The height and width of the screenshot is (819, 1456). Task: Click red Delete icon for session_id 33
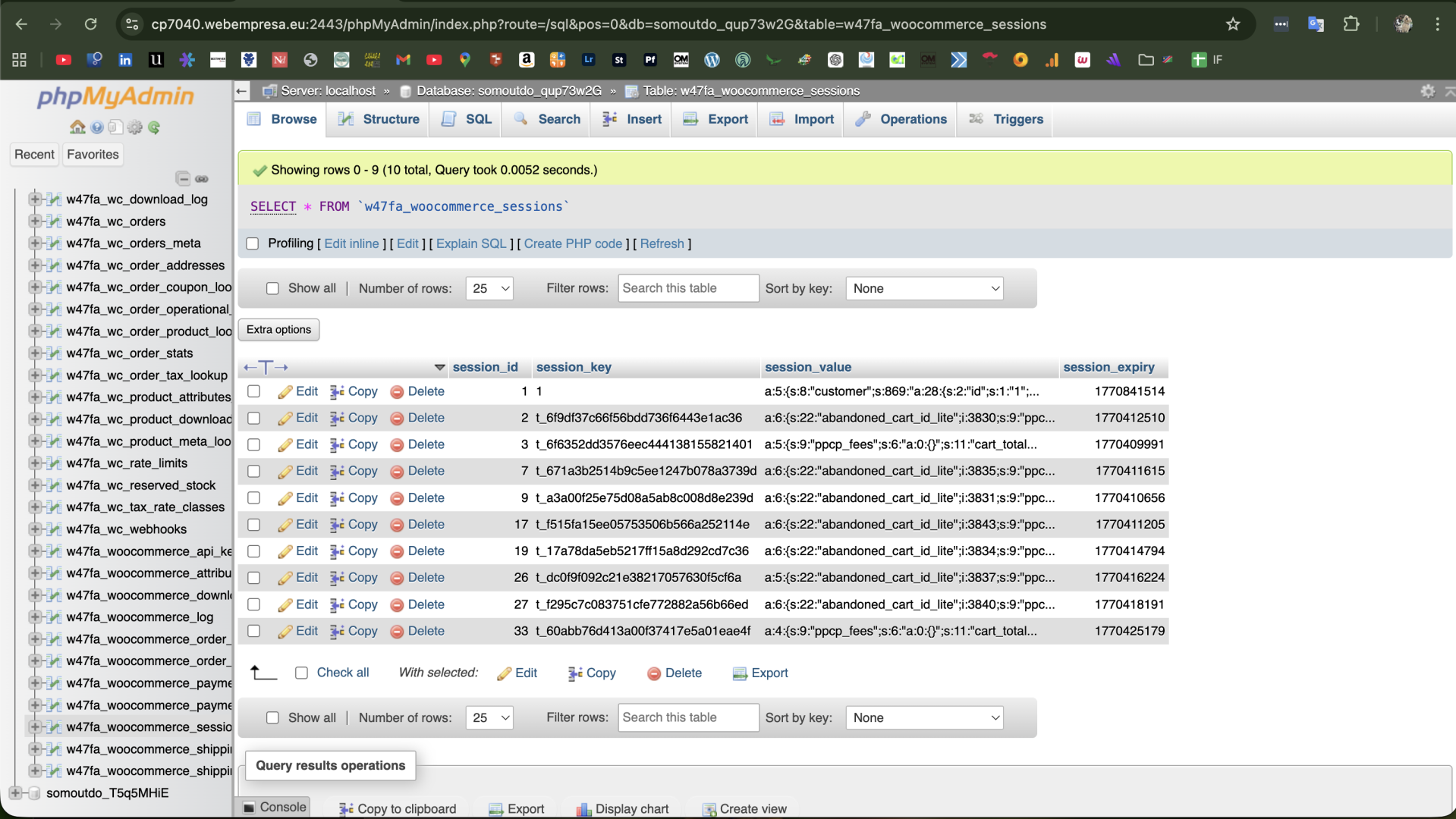[x=397, y=632]
